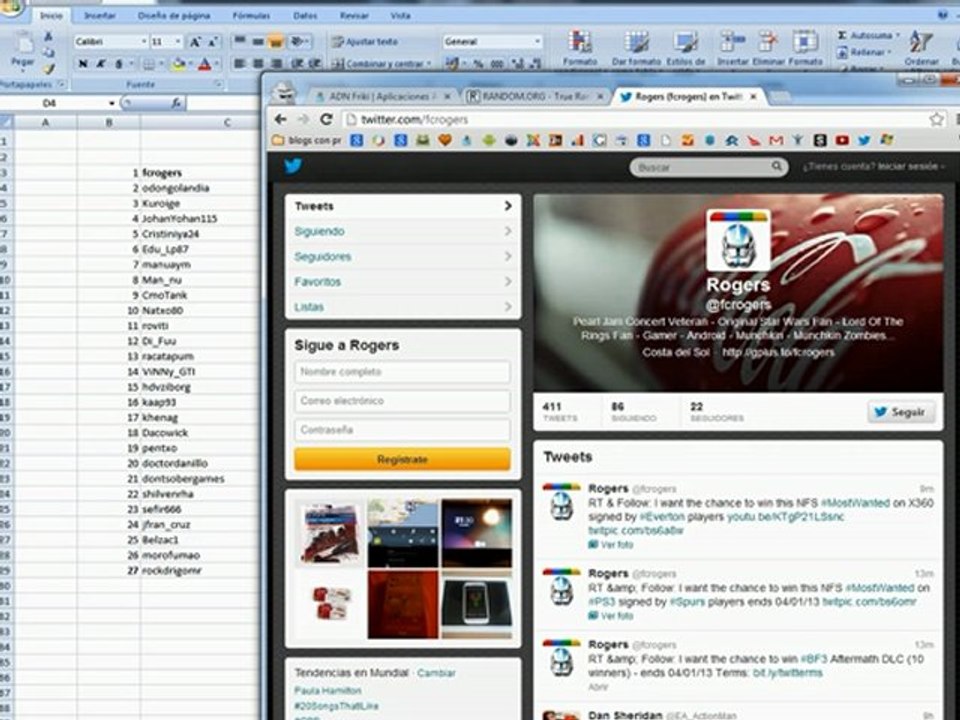Enable Ajustar texto wrap text in Excel
The image size is (960, 720).
point(365,42)
